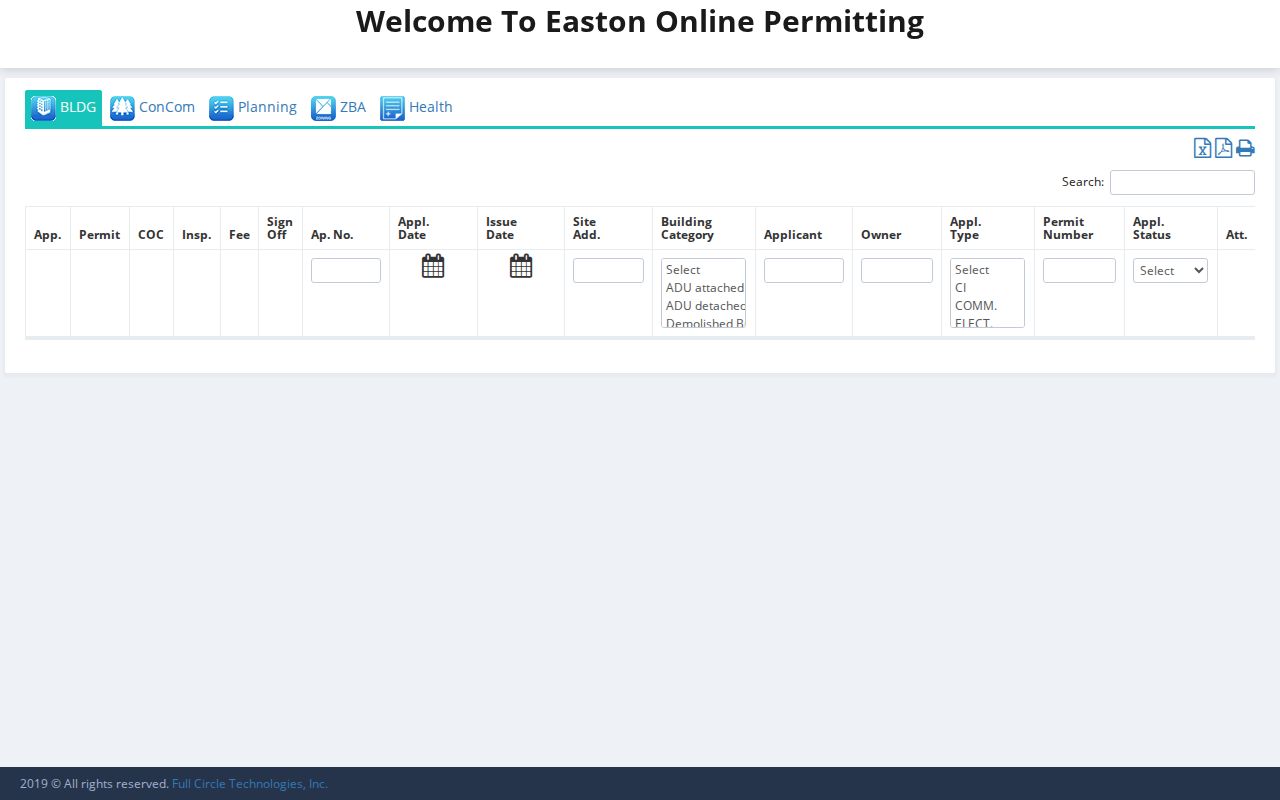Sort by Owner column header
This screenshot has height=800, width=1280.
[x=897, y=228]
